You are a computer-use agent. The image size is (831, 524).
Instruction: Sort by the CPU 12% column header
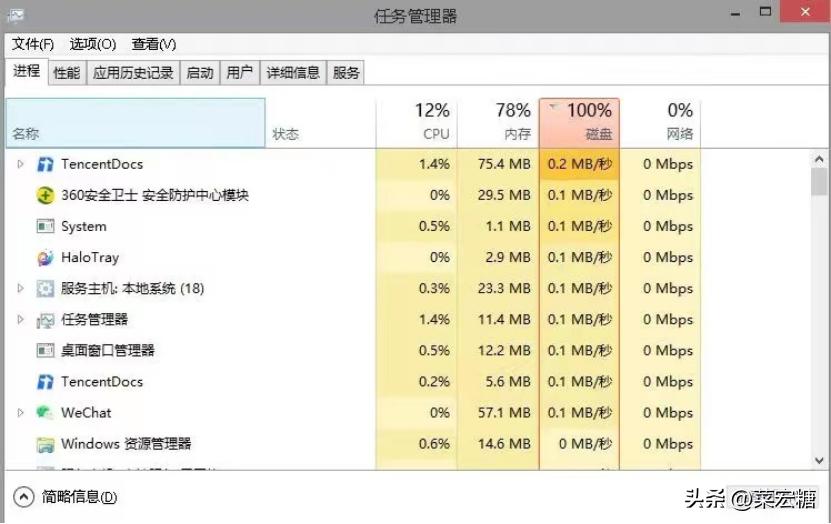point(416,122)
